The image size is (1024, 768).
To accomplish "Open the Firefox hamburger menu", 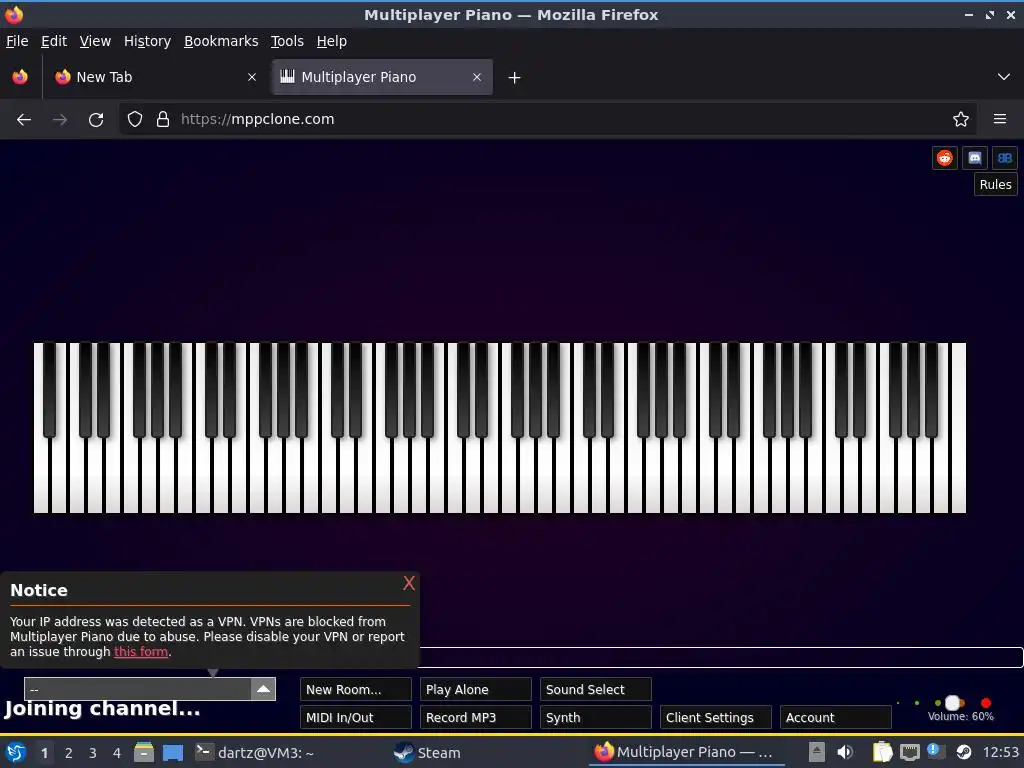I will 1000,120.
